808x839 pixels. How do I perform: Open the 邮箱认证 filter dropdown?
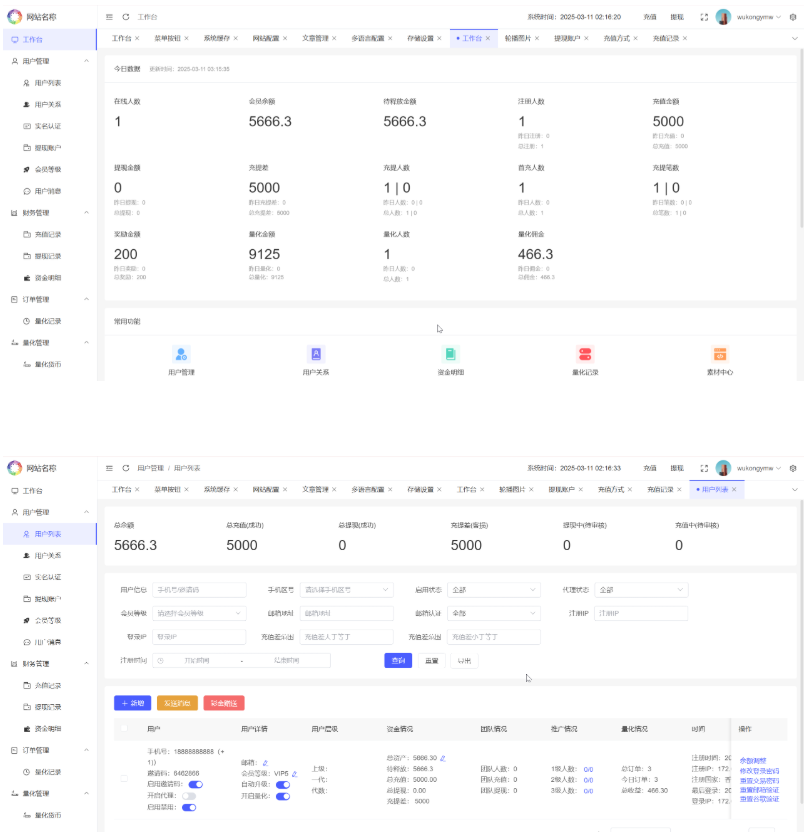tap(494, 613)
